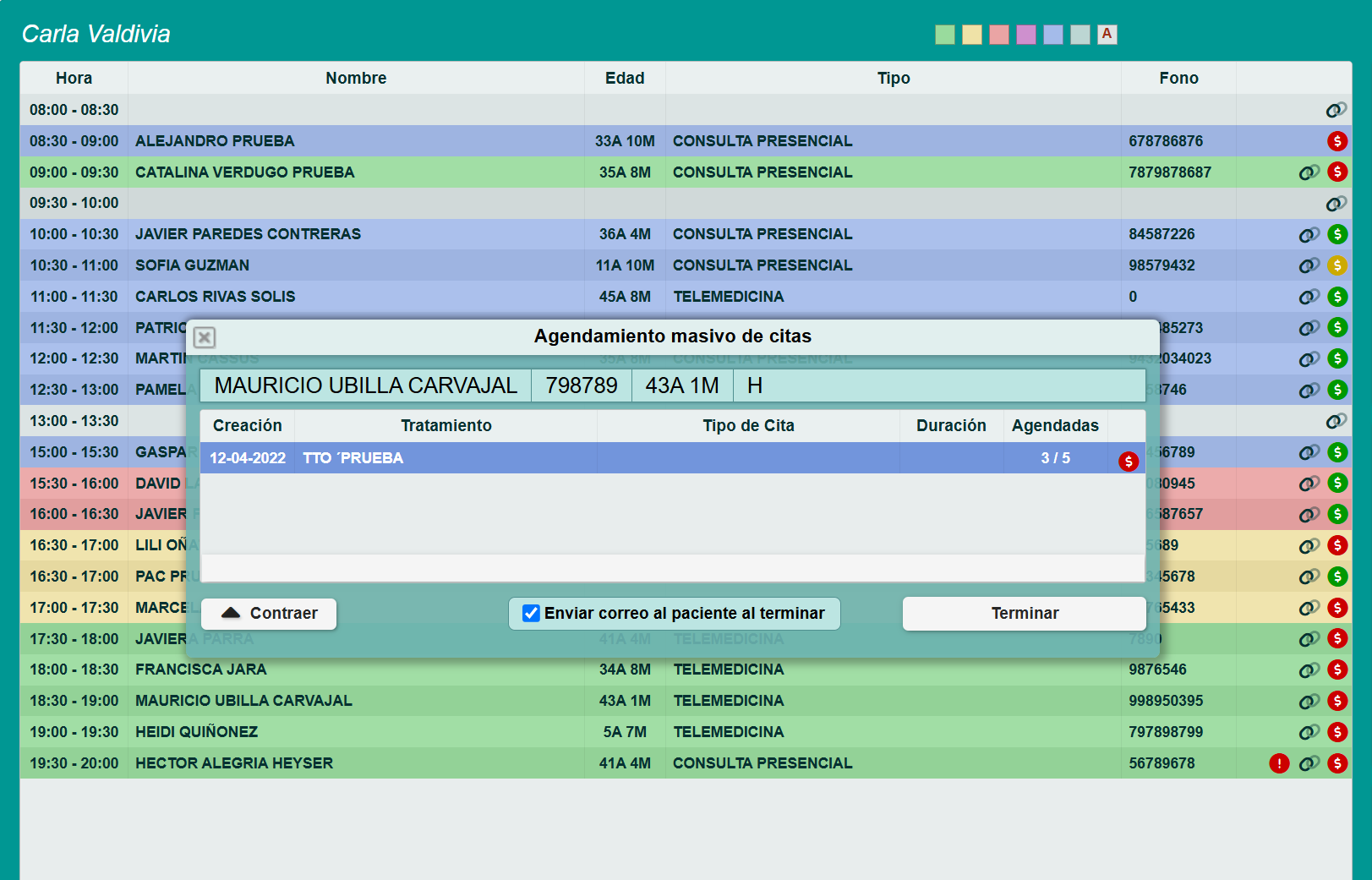Click the 19:30 - 20:00 time slot

[74, 763]
